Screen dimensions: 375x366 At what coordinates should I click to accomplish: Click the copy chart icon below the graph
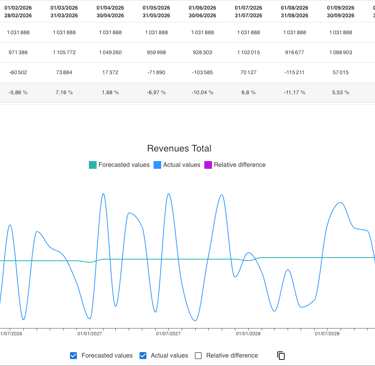point(281,356)
